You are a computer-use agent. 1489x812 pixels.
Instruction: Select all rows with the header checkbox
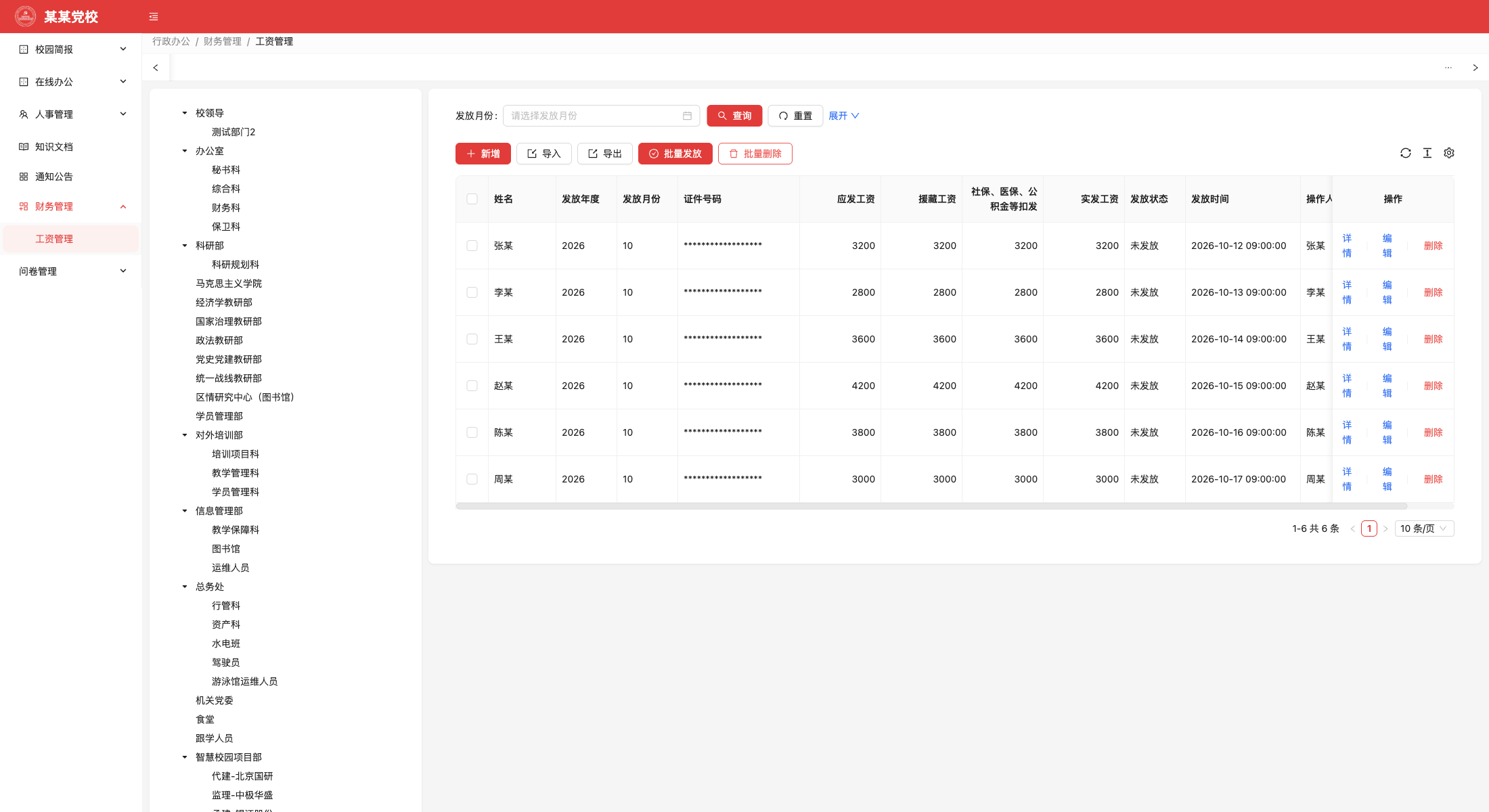click(x=472, y=199)
